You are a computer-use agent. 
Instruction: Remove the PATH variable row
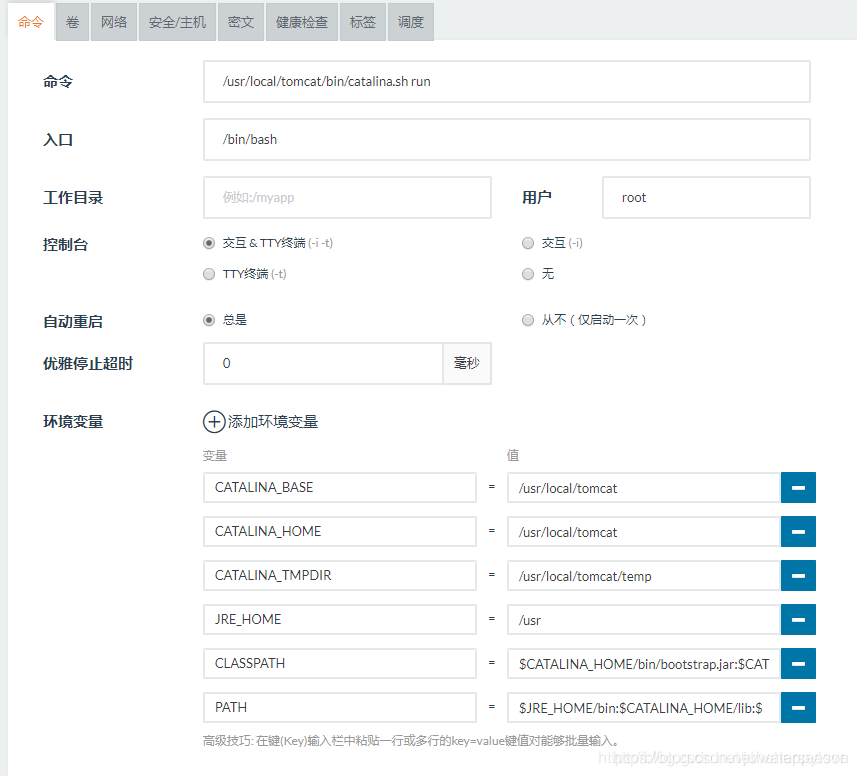click(x=798, y=708)
